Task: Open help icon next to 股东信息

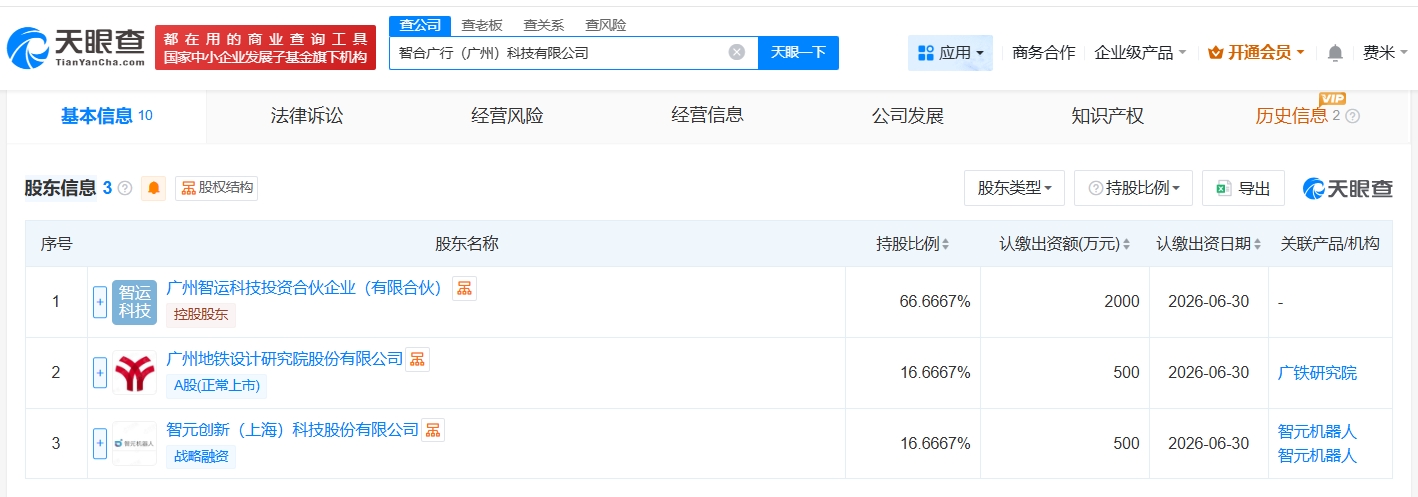Action: [125, 188]
